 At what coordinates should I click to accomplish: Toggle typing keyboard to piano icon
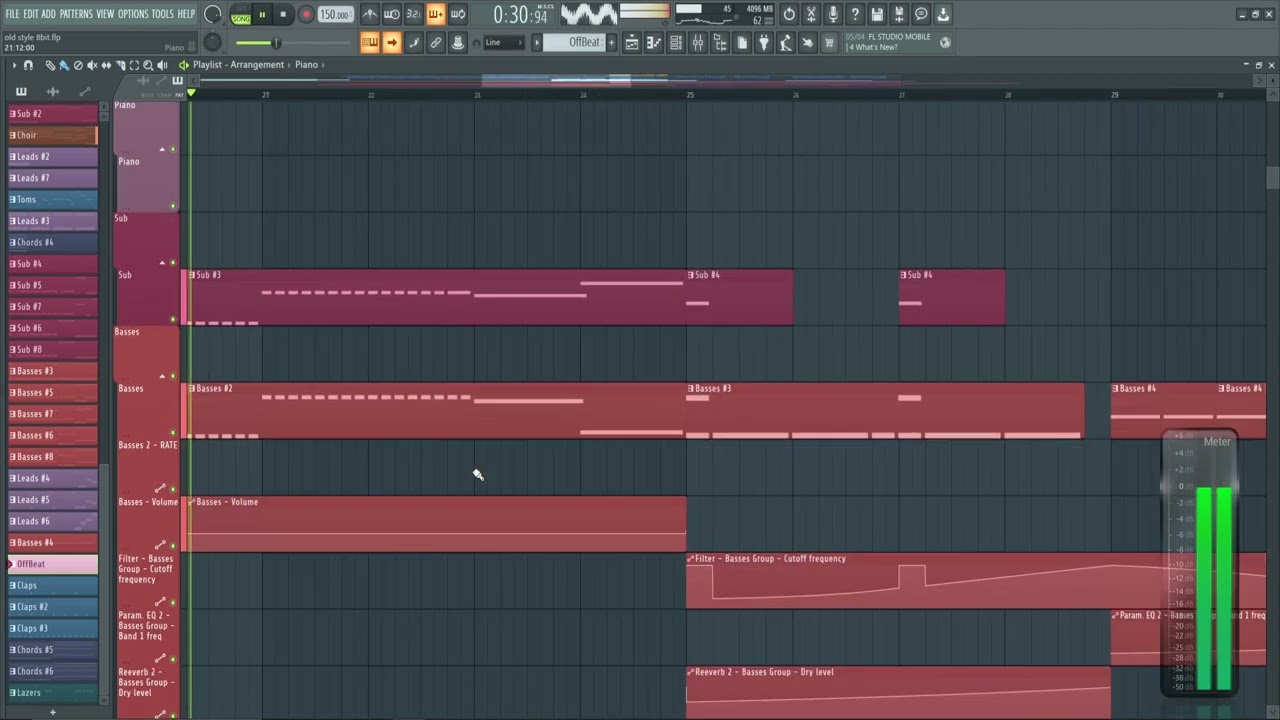pyautogui.click(x=370, y=42)
